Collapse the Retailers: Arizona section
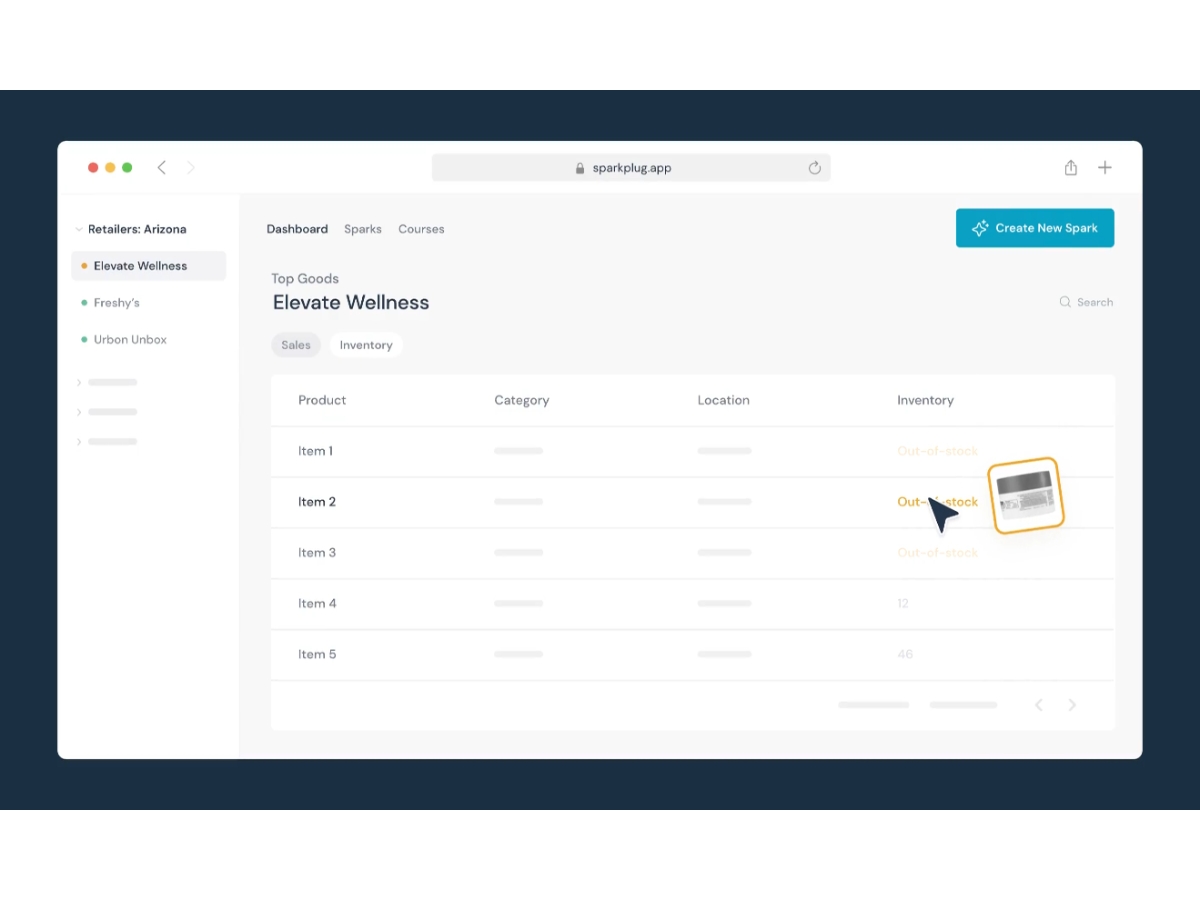 point(79,229)
